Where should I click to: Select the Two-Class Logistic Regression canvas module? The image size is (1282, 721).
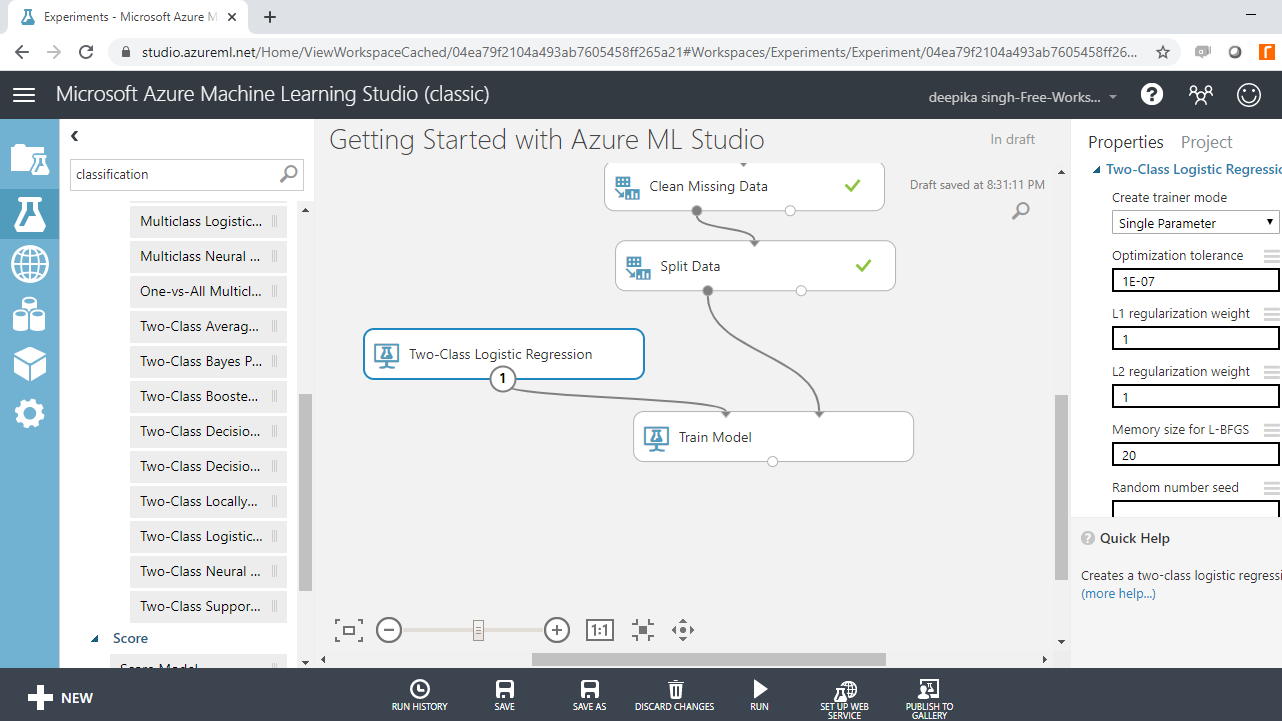click(x=503, y=354)
